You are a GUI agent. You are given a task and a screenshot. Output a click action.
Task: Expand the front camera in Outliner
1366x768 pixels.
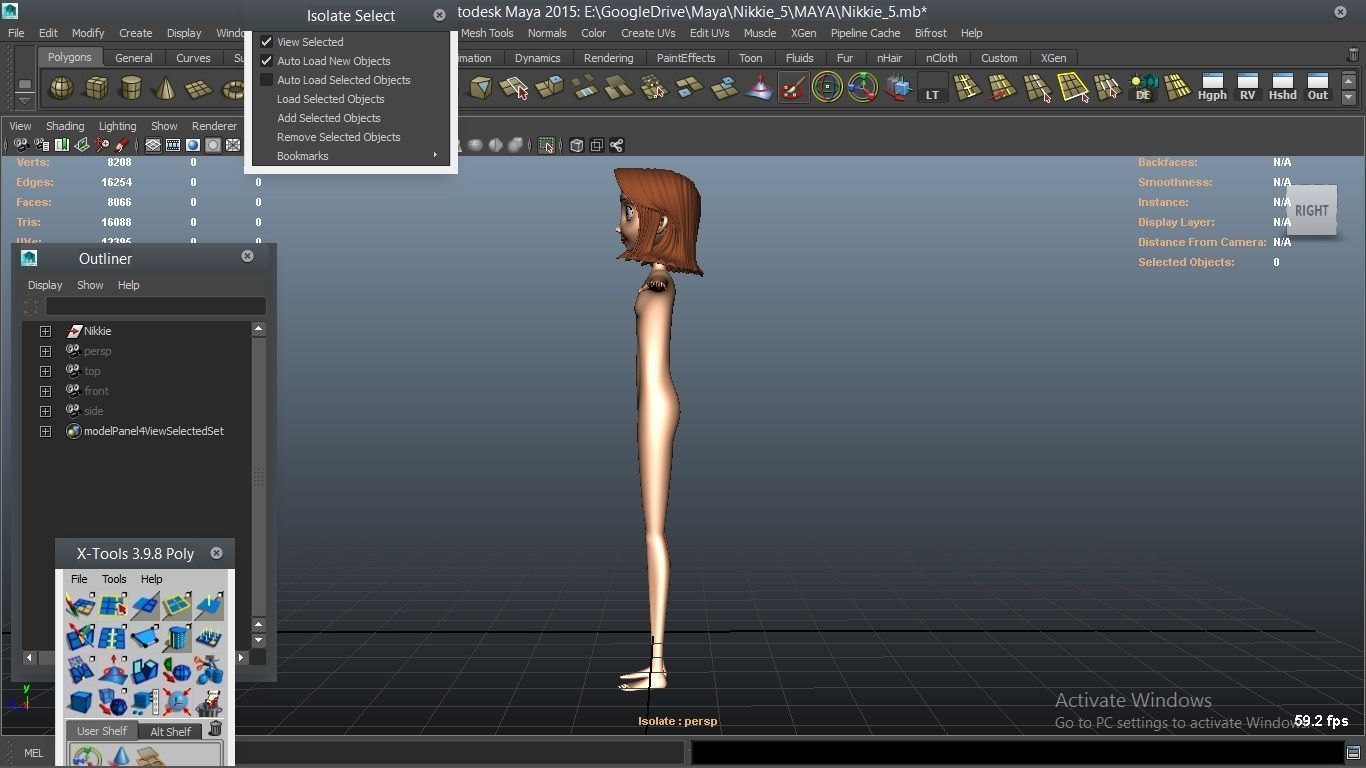pyautogui.click(x=45, y=391)
